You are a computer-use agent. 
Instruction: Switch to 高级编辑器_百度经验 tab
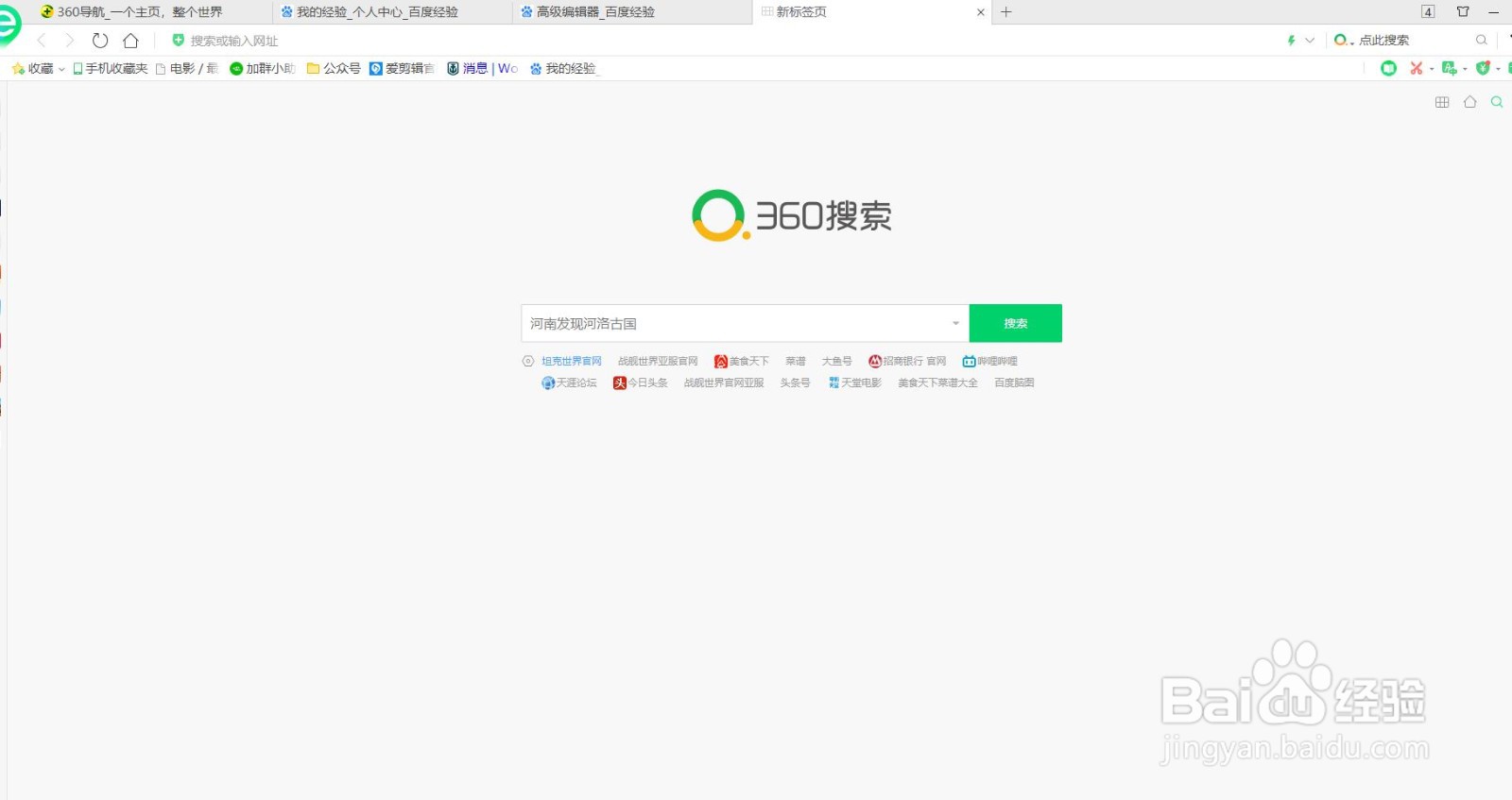[633, 12]
